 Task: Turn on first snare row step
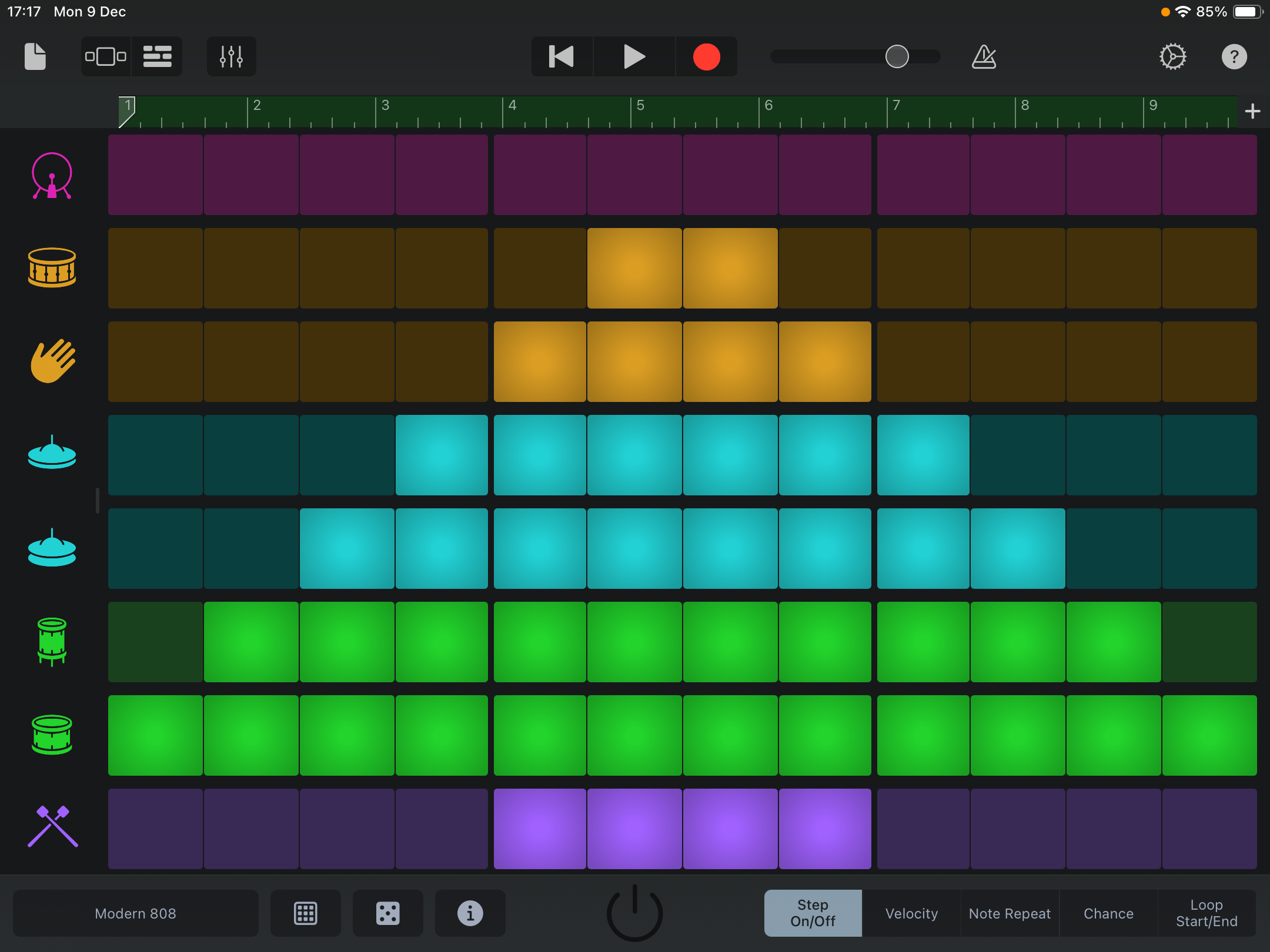click(155, 269)
